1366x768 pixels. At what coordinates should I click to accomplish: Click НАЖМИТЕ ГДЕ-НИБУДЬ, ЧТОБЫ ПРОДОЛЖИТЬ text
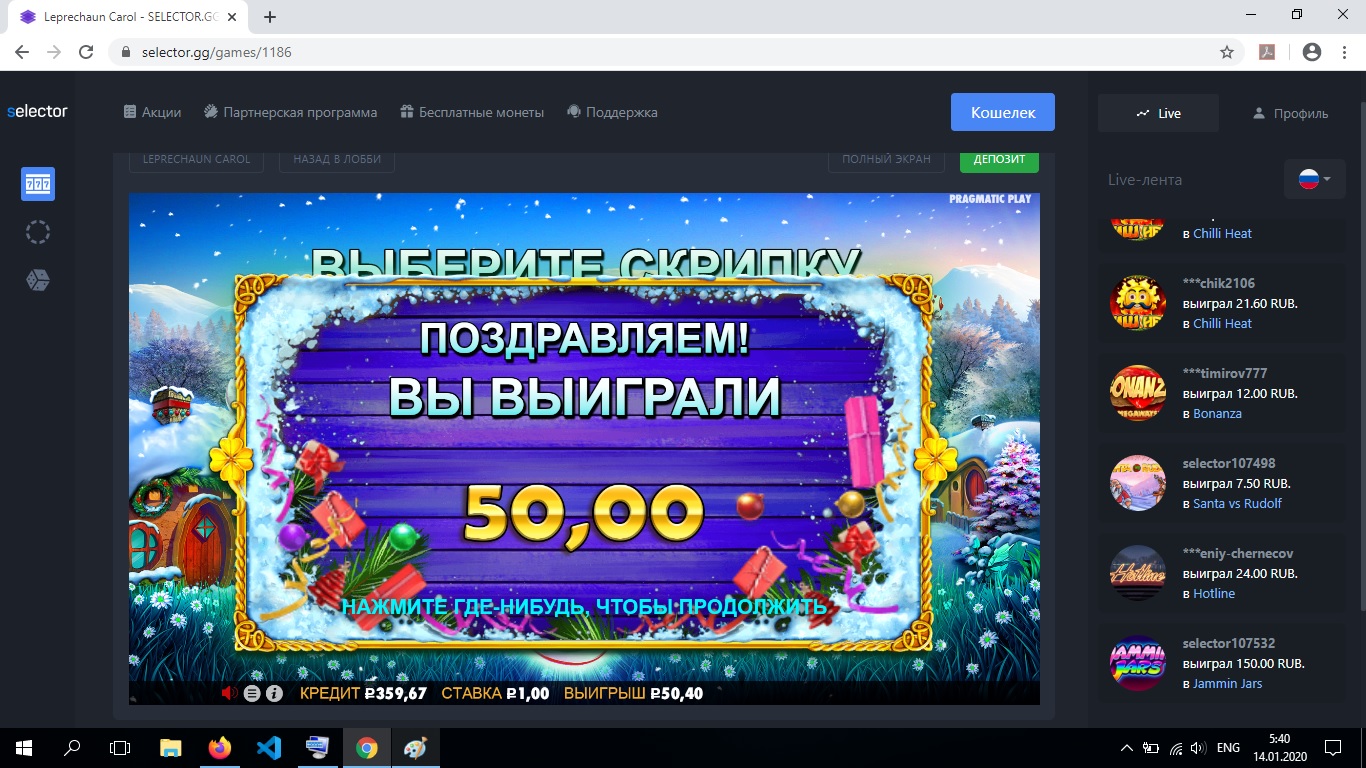[x=584, y=606]
